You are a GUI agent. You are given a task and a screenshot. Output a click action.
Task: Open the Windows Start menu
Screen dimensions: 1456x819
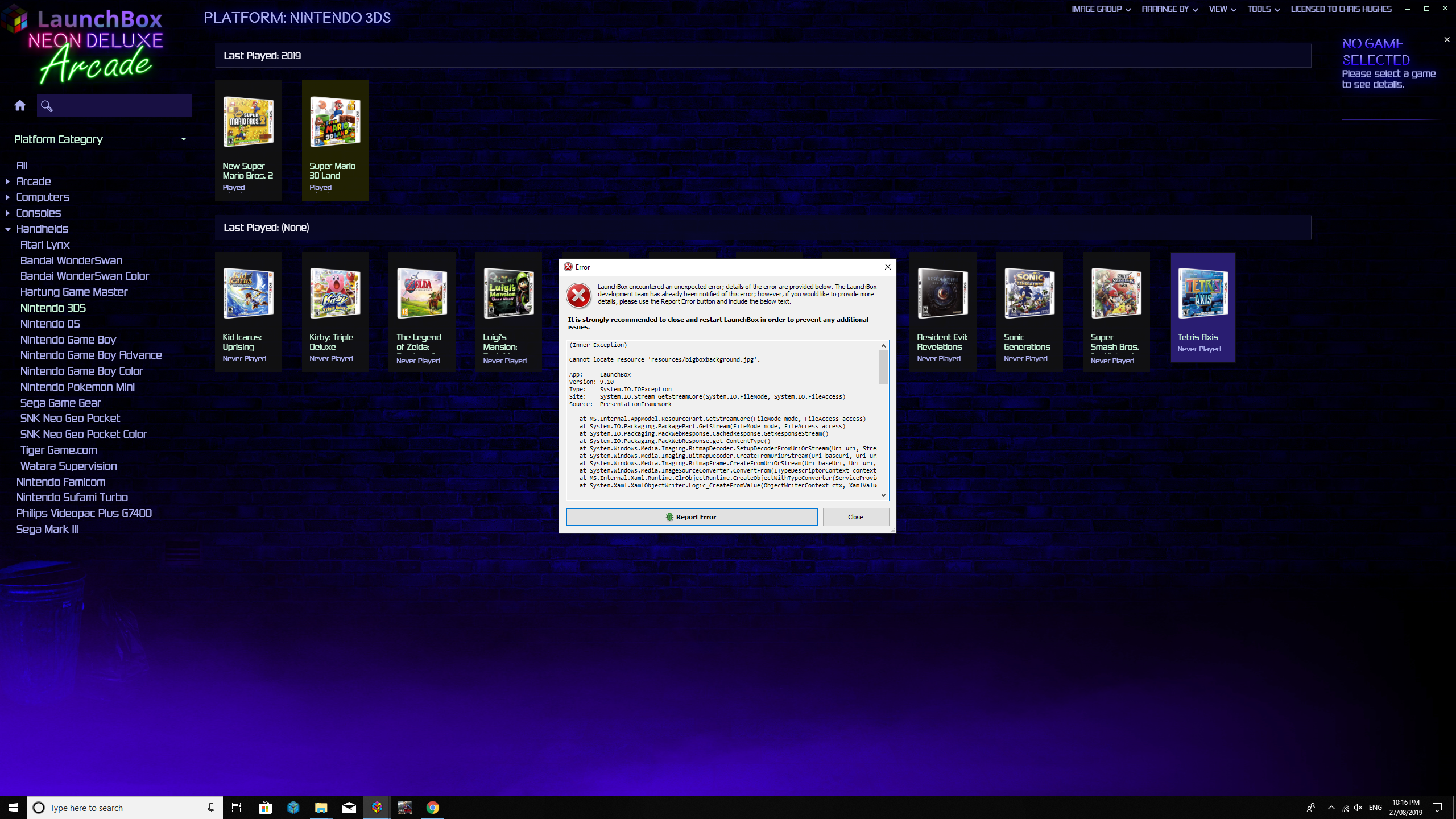(14, 808)
